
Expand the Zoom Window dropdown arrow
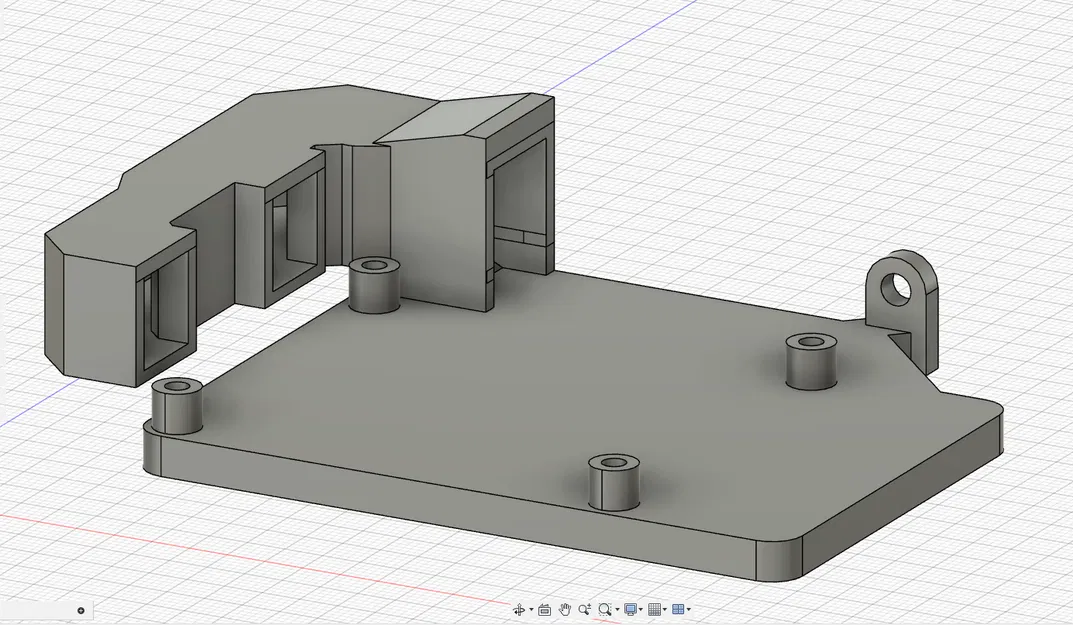[617, 609]
